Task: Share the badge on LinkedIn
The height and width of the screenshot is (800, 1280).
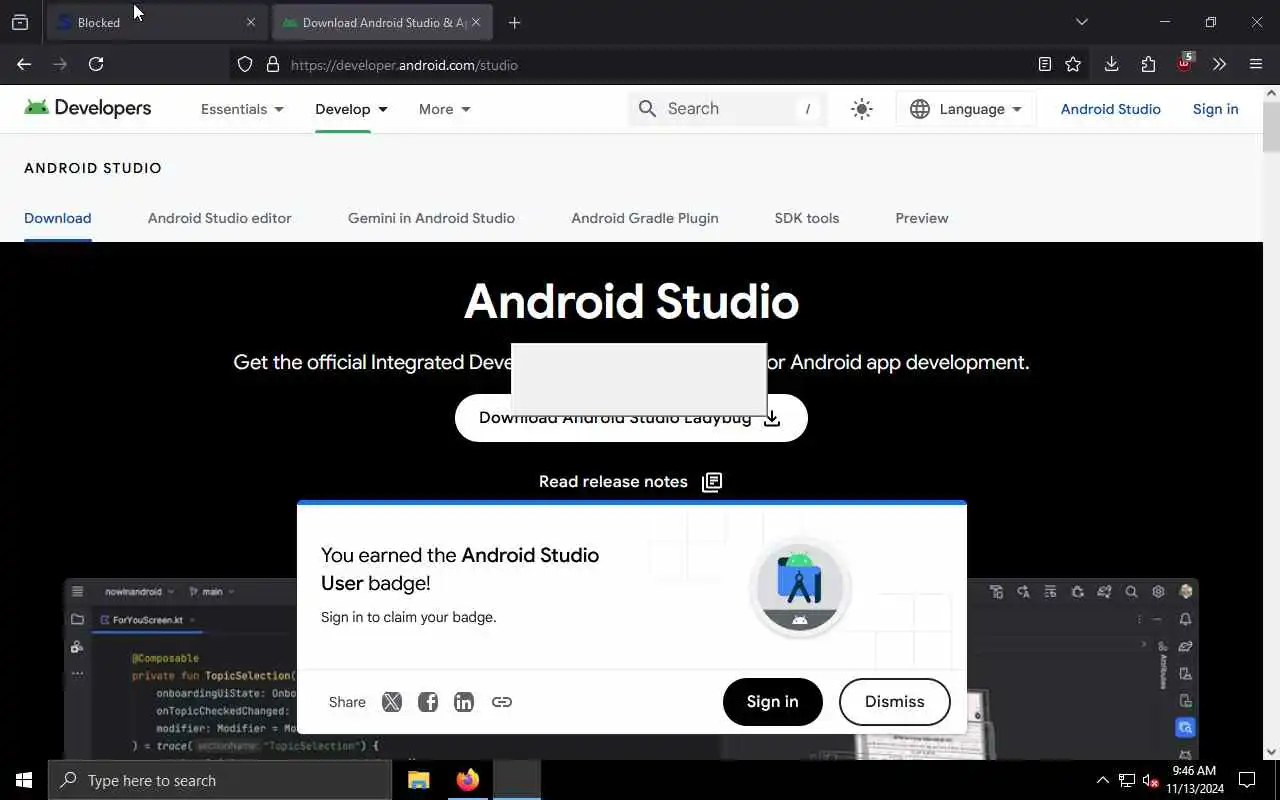Action: 464,702
